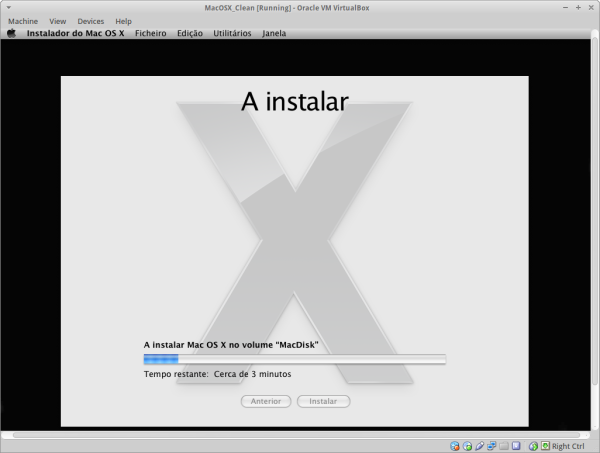This screenshot has width=600, height=453.
Task: Click the Anterior button
Action: (266, 401)
